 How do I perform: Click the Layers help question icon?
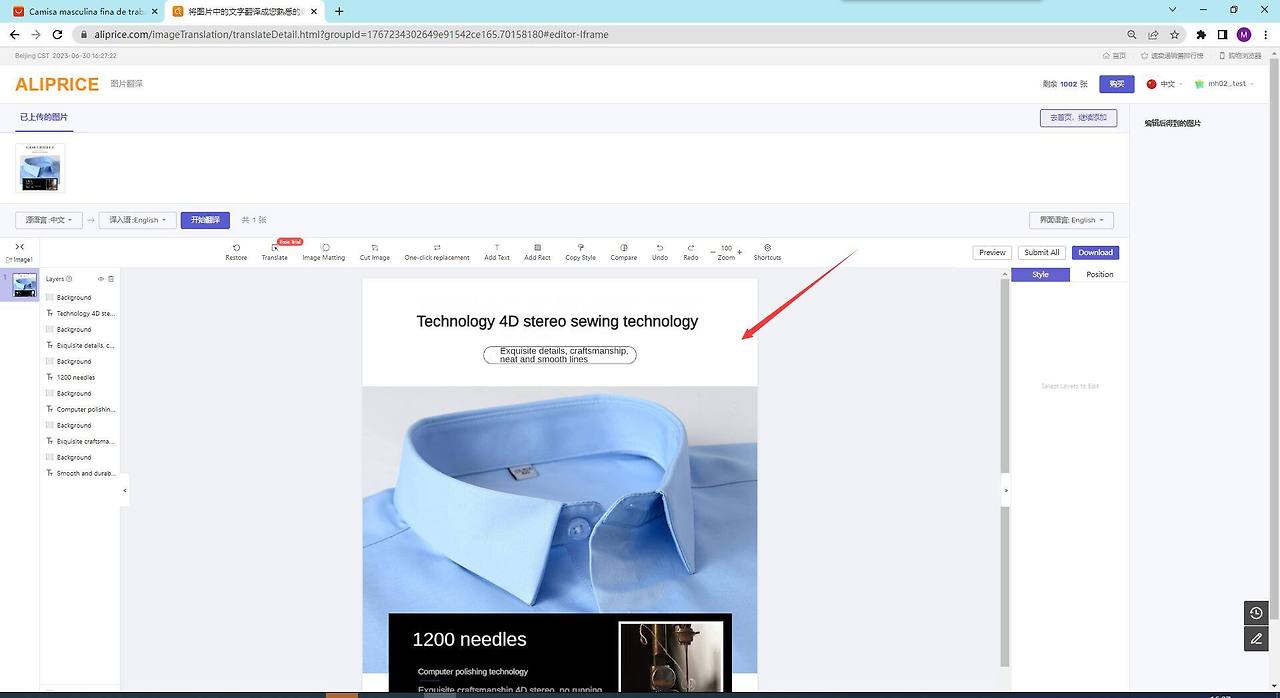coord(69,279)
